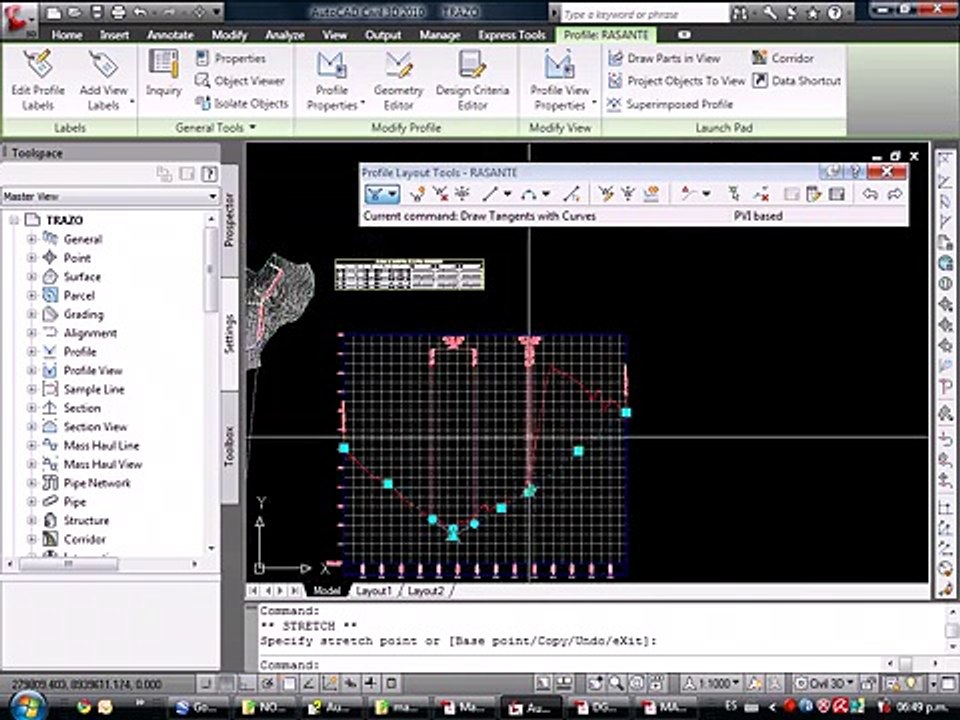
Task: Click Delete Entity icon in layout tools
Action: coord(761,194)
